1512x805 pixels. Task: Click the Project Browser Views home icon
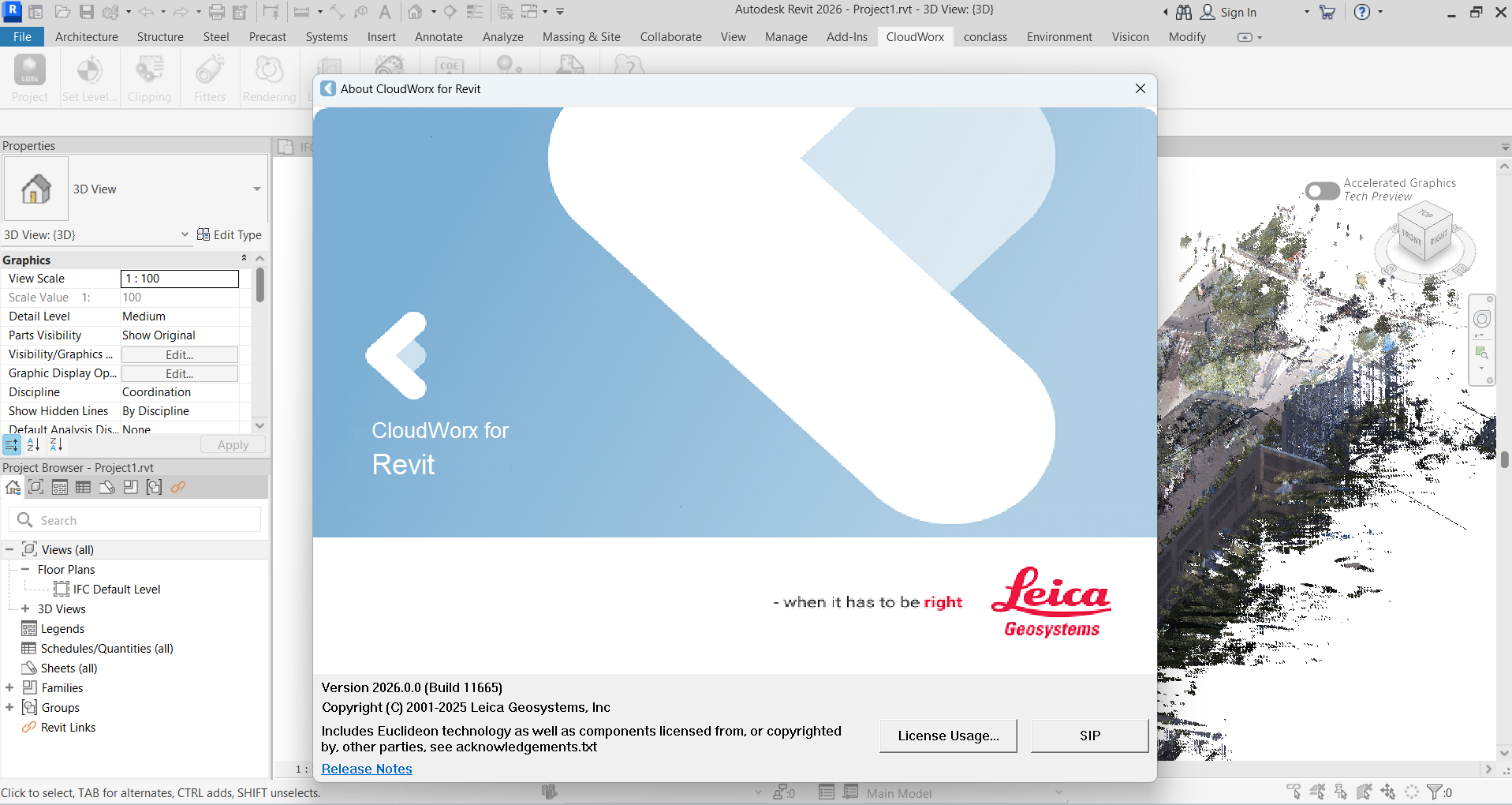[13, 487]
